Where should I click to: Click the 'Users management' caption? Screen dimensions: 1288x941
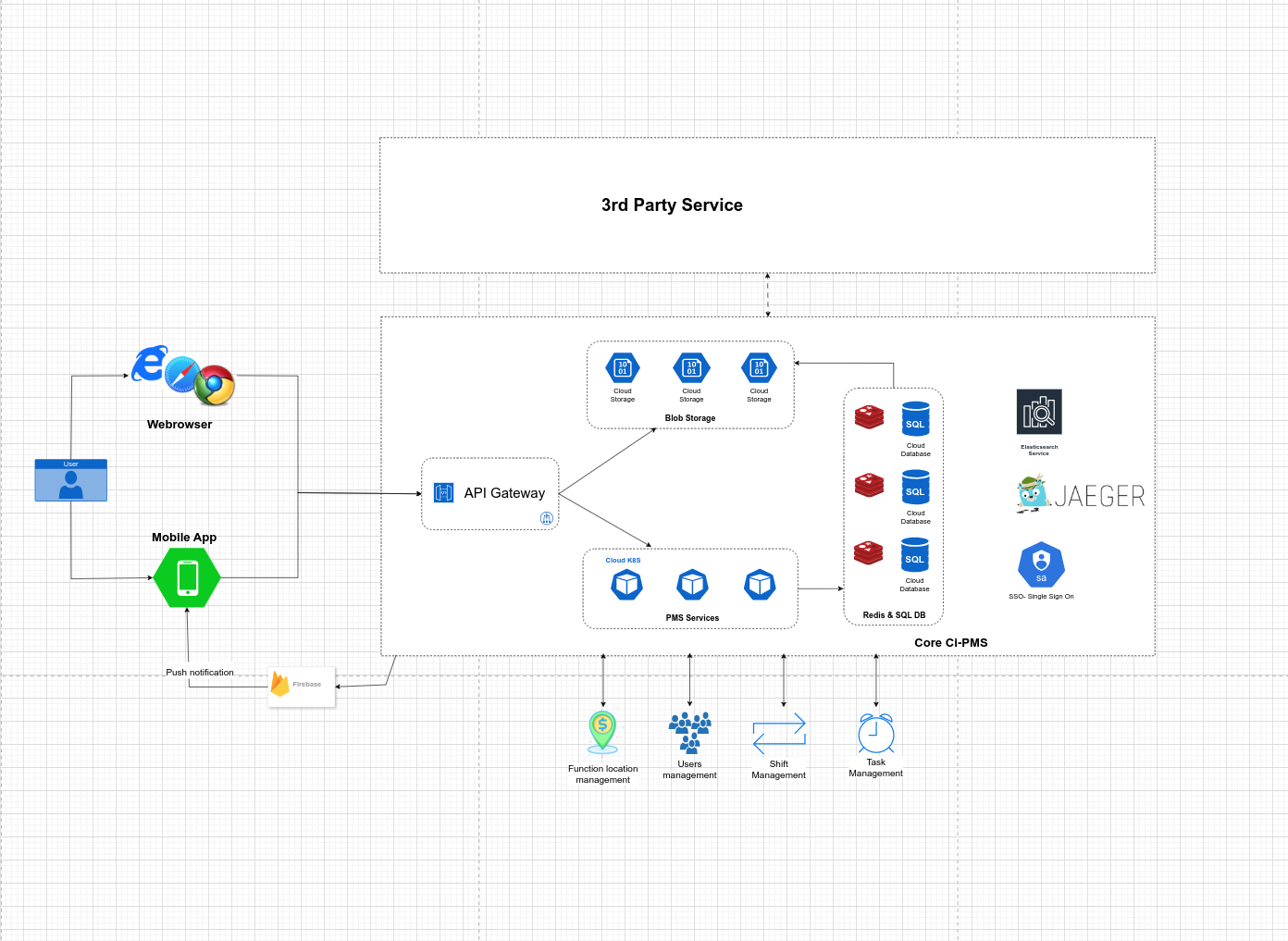coord(689,770)
